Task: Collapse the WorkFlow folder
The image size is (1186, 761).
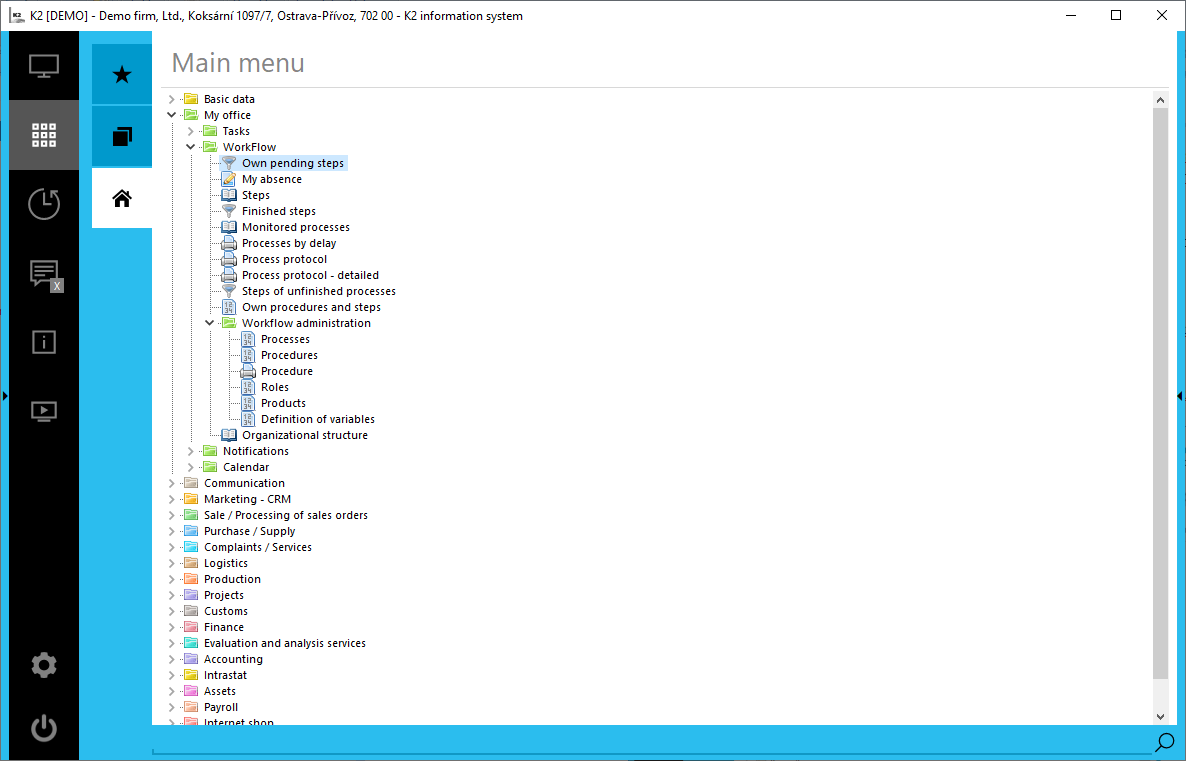Action: click(191, 147)
